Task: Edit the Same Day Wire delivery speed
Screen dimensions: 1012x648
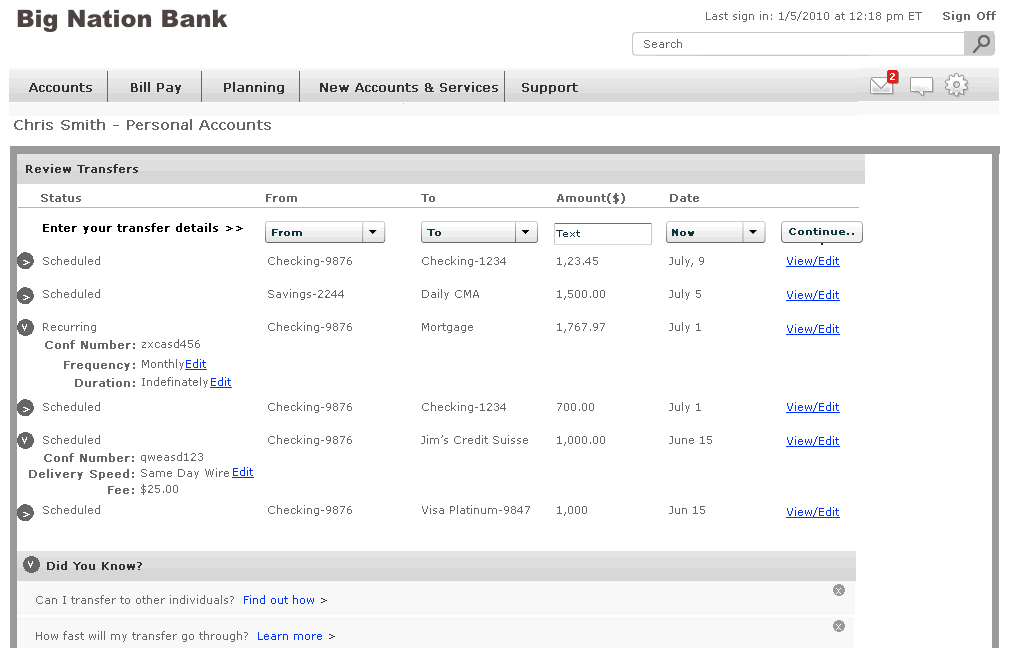Action: coord(243,472)
